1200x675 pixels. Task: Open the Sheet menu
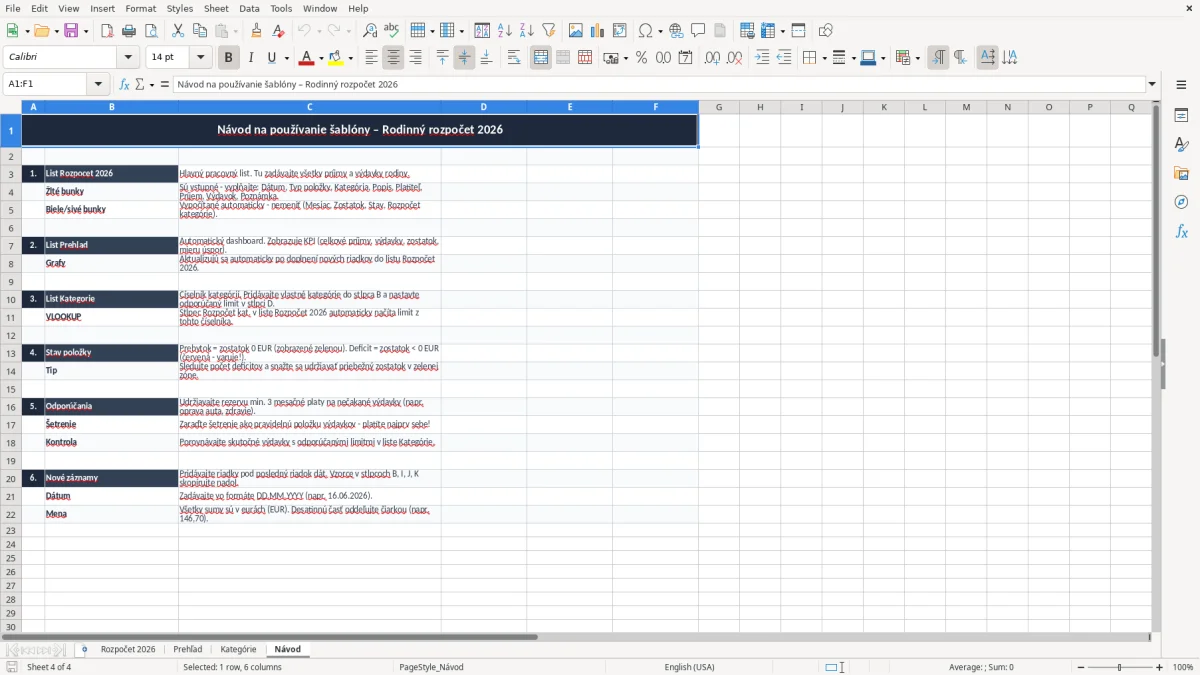pyautogui.click(x=216, y=8)
